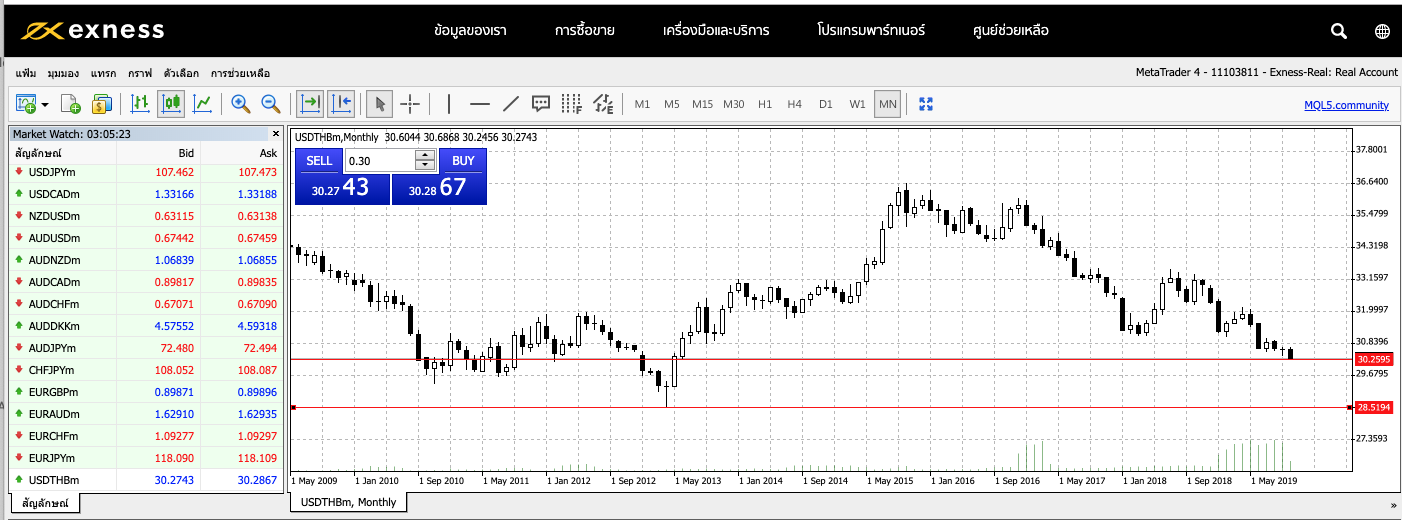This screenshot has height=520, width=1402.
Task: Select USDJPYm in Market Watch
Action: click(x=146, y=172)
